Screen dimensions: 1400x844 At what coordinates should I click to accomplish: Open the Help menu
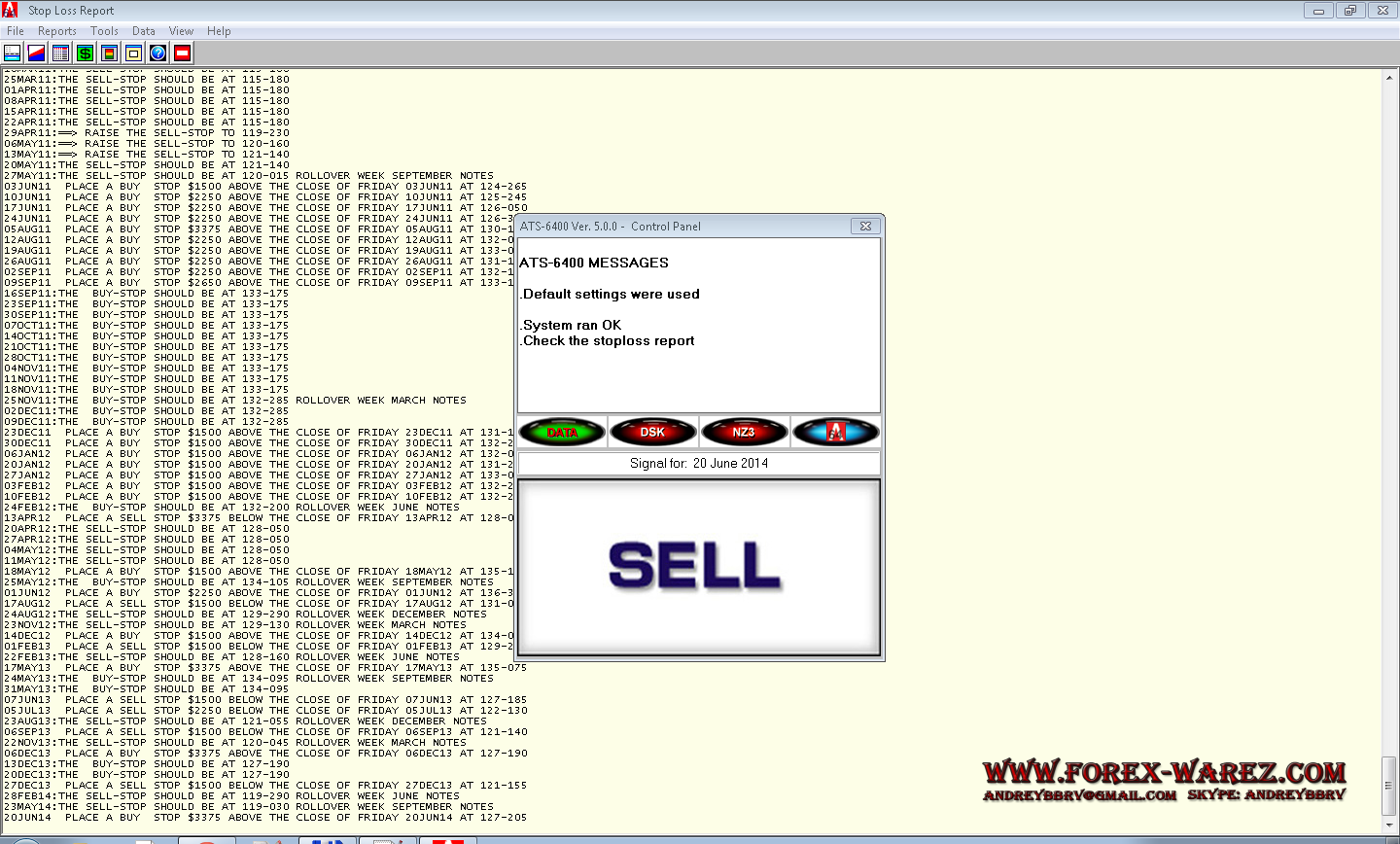[219, 31]
